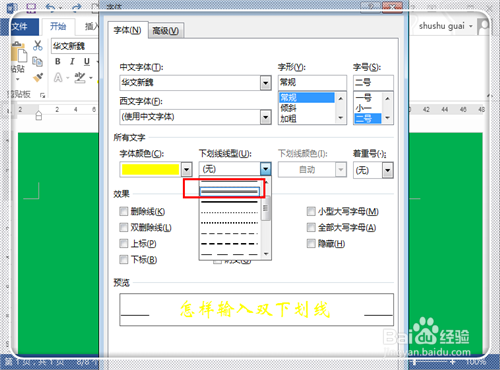Expand the shushu guai account dropdown
Image resolution: width=500 pixels, height=370 pixels.
pyautogui.click(x=471, y=26)
